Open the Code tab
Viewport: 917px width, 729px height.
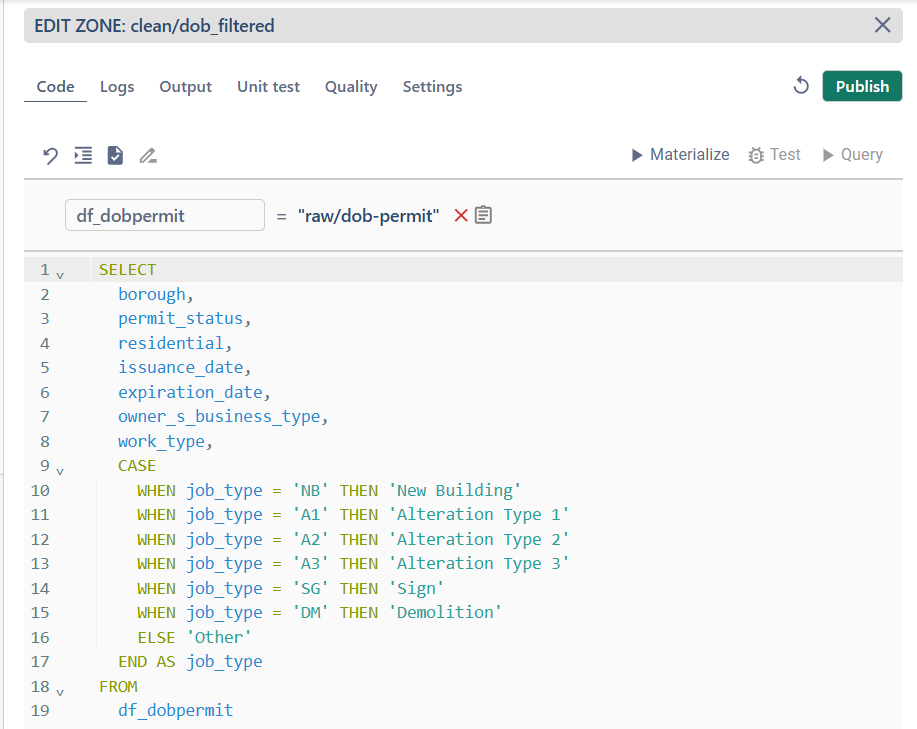point(56,87)
